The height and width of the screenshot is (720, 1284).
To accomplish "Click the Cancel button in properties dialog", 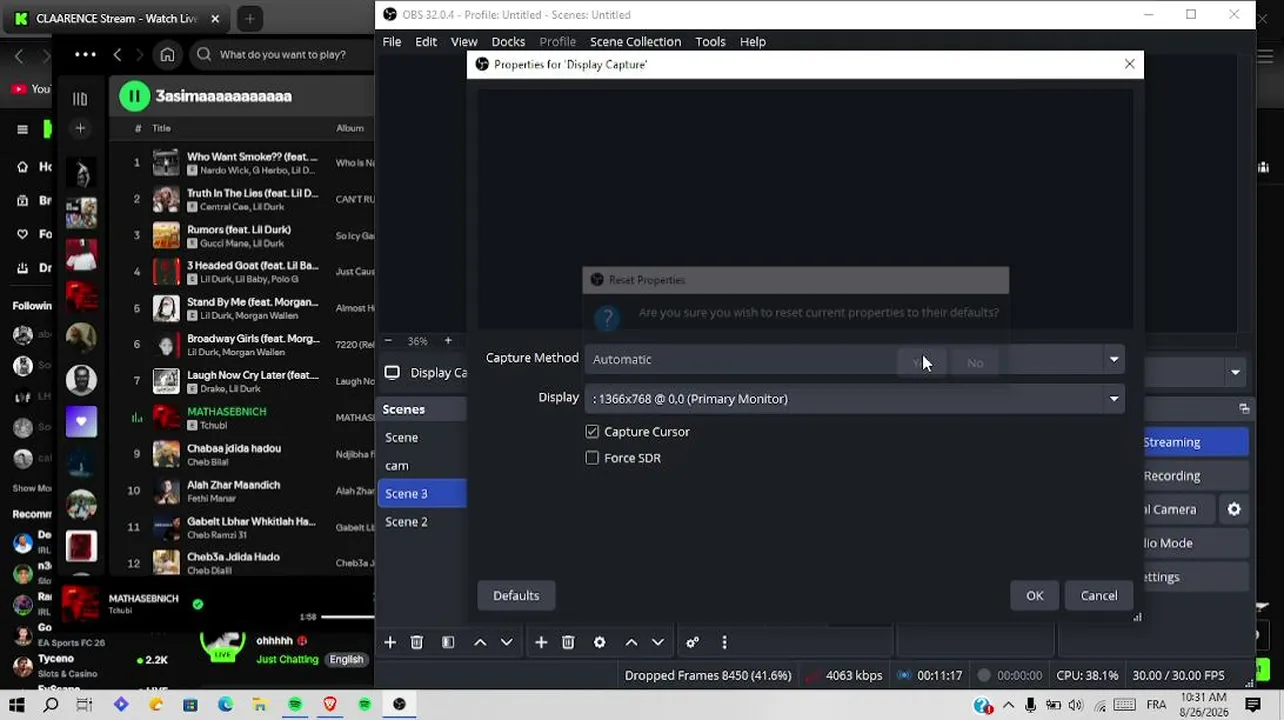I will point(1099,596).
